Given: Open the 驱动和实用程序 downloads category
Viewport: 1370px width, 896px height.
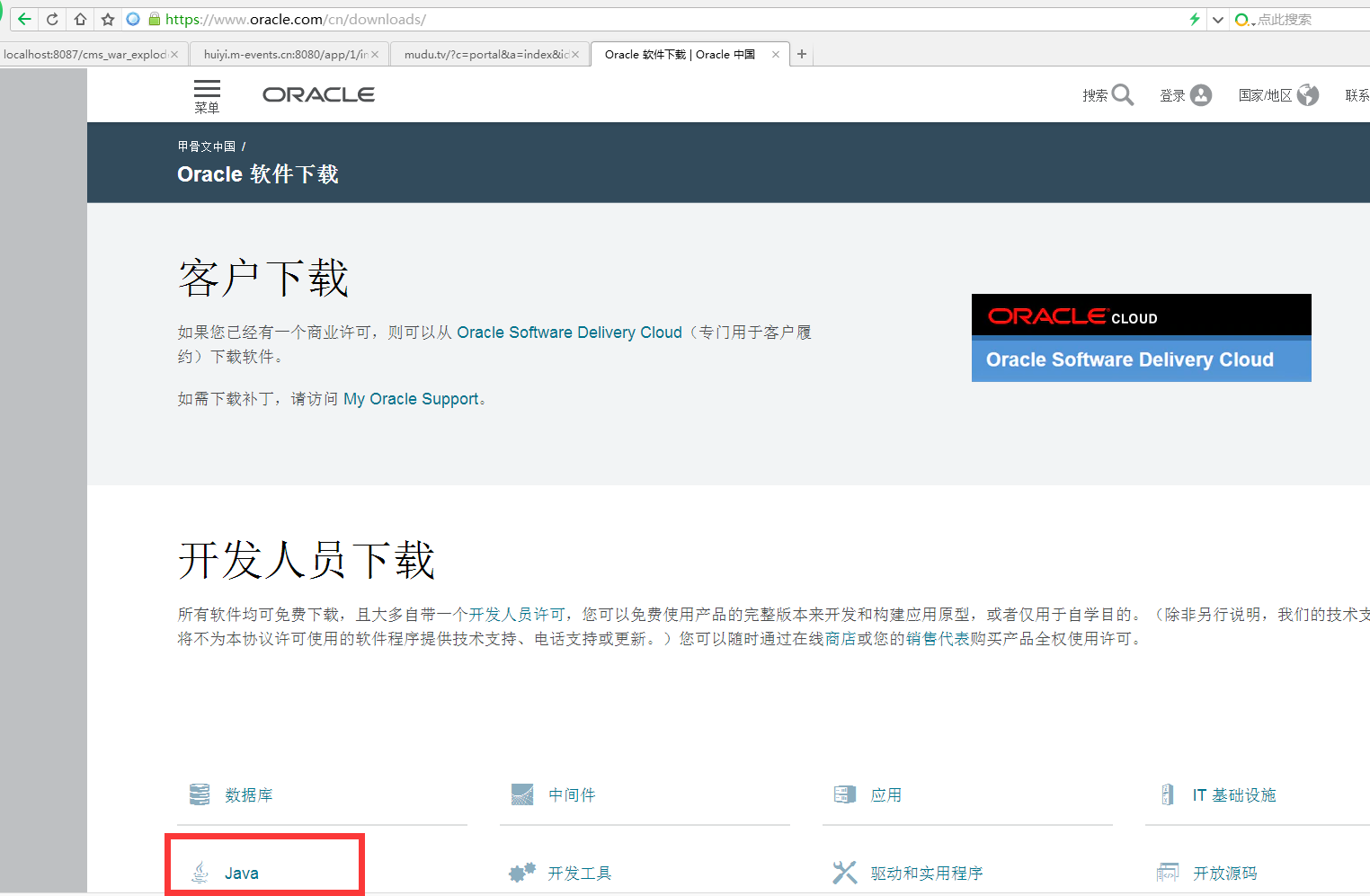Looking at the screenshot, I should (x=927, y=874).
